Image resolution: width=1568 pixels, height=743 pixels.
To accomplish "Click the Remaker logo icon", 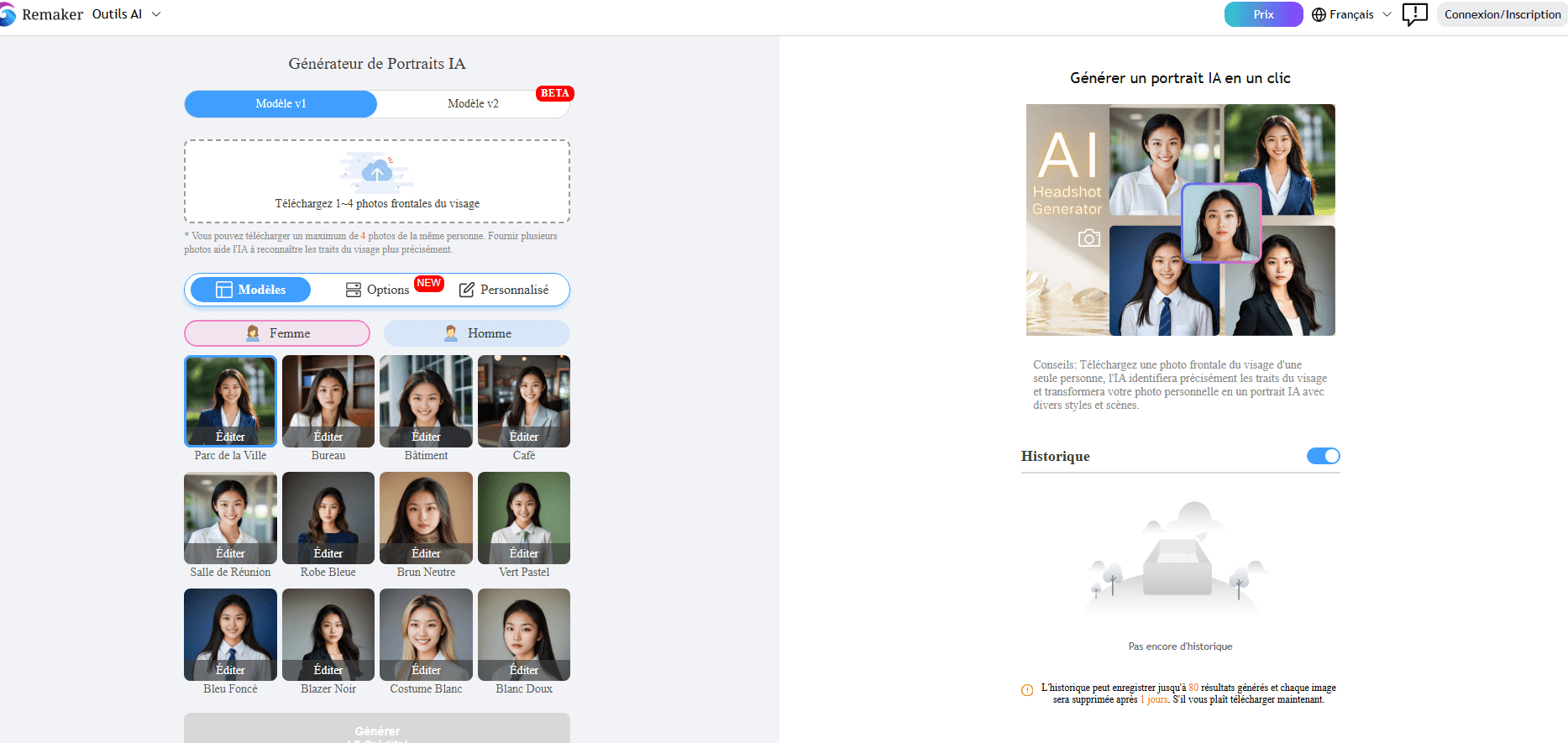I will click(x=7, y=14).
